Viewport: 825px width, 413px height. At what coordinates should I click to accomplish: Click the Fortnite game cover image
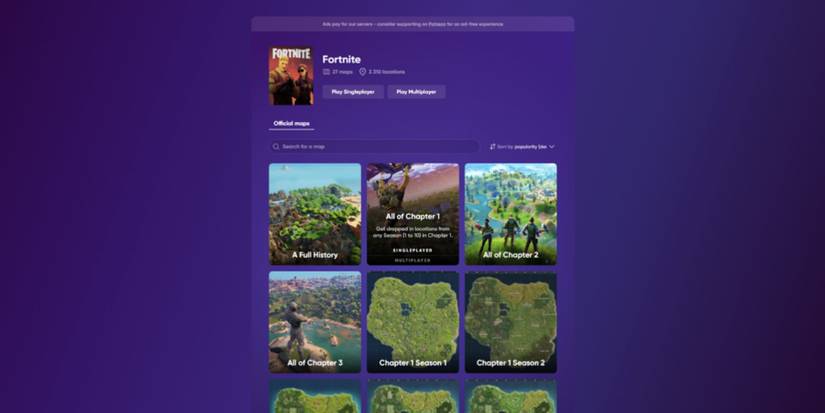pyautogui.click(x=291, y=76)
